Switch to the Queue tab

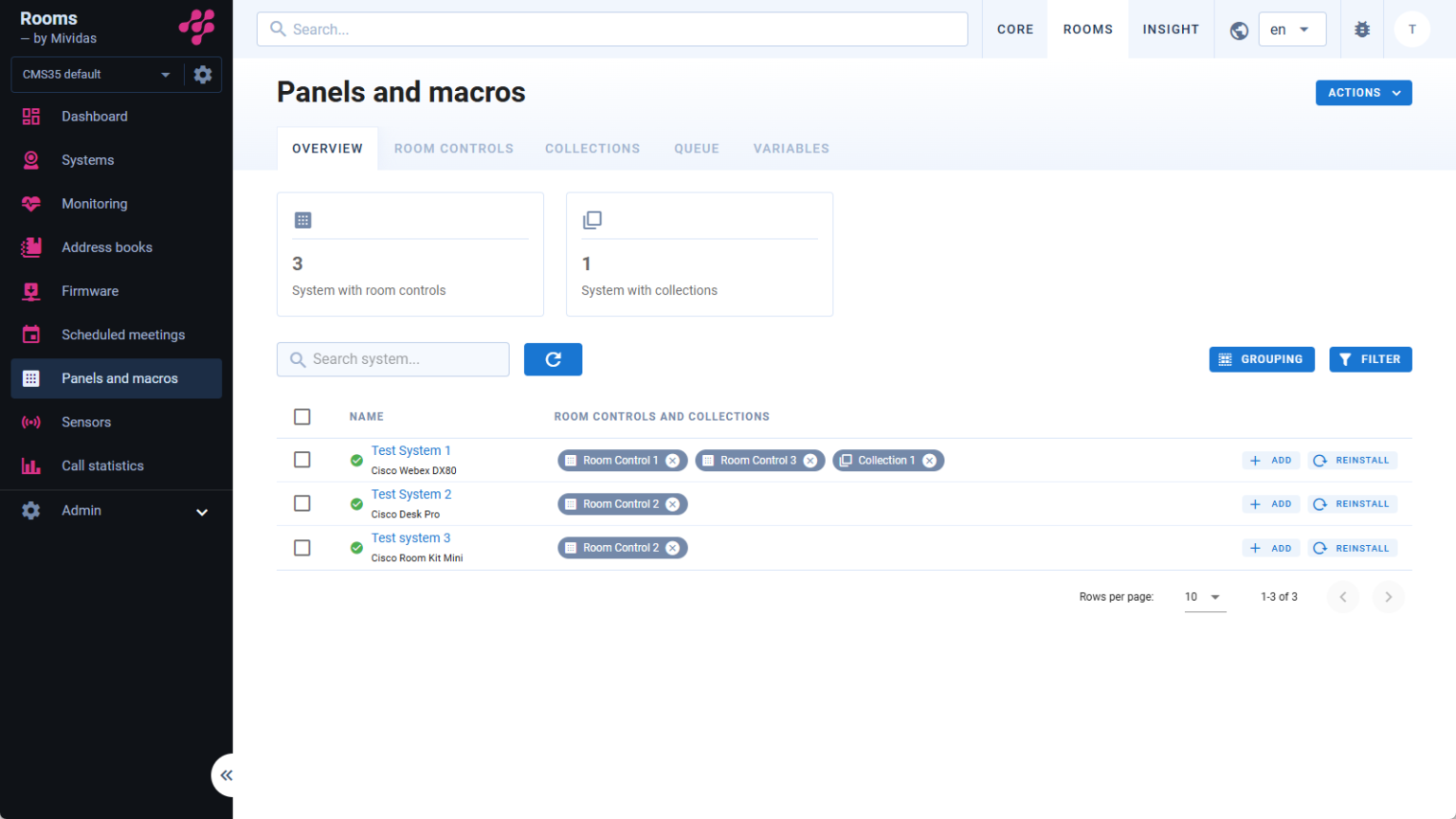point(697,149)
